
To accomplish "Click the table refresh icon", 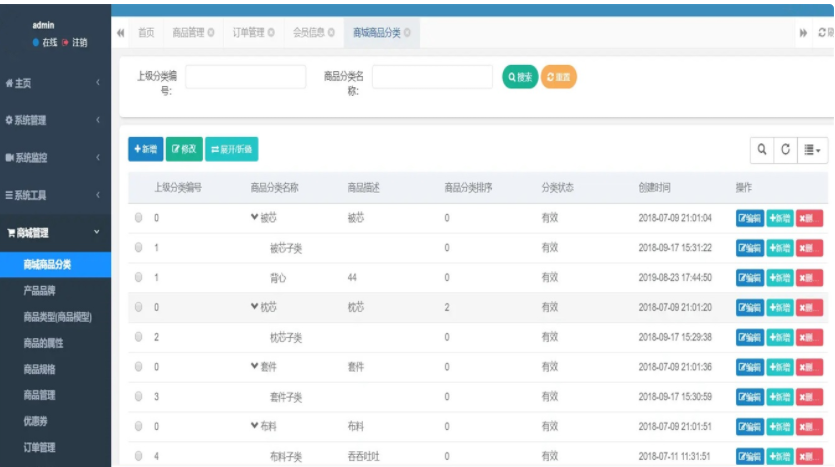I will click(785, 150).
